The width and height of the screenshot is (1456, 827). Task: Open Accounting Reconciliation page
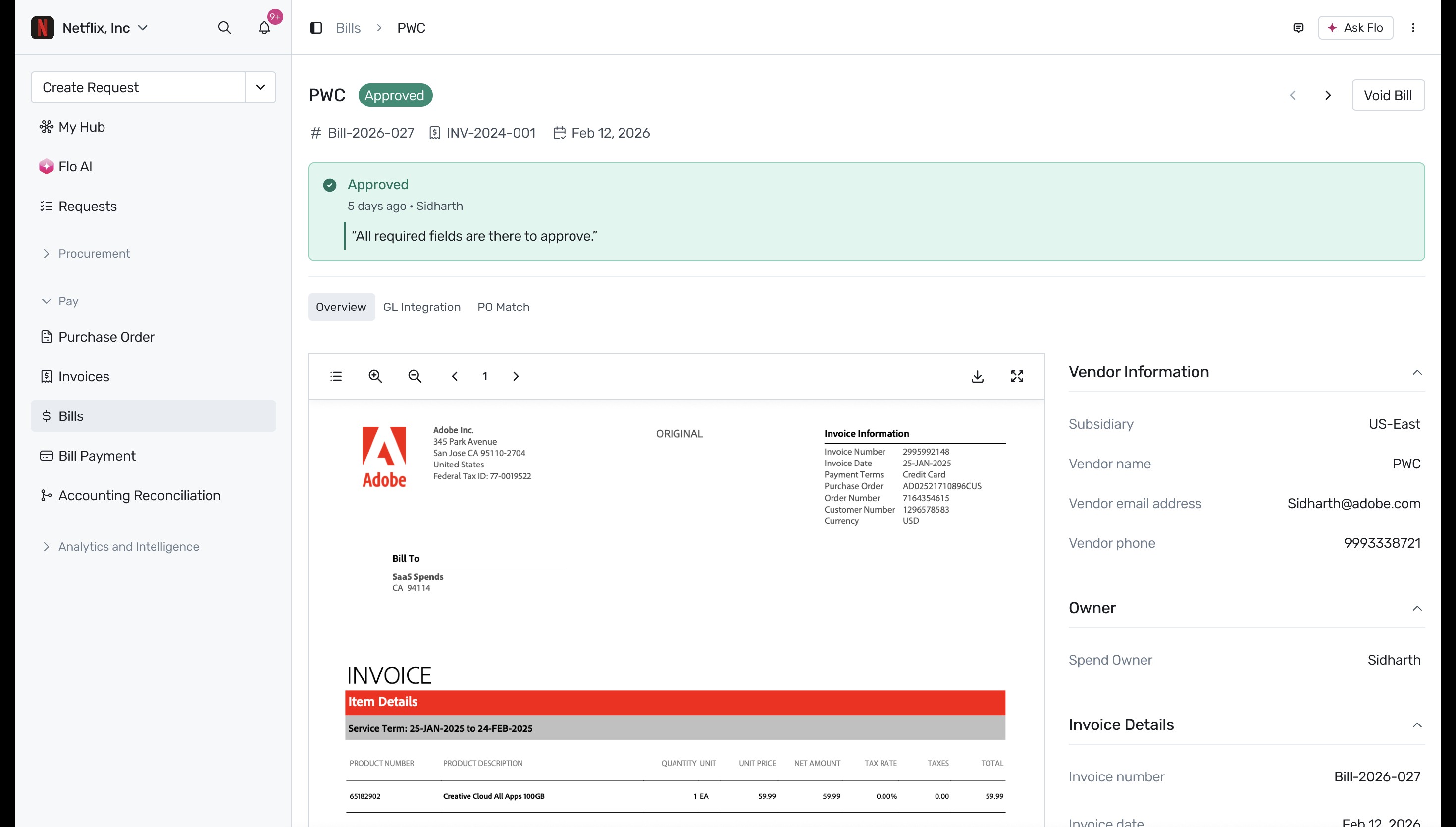tap(154, 496)
